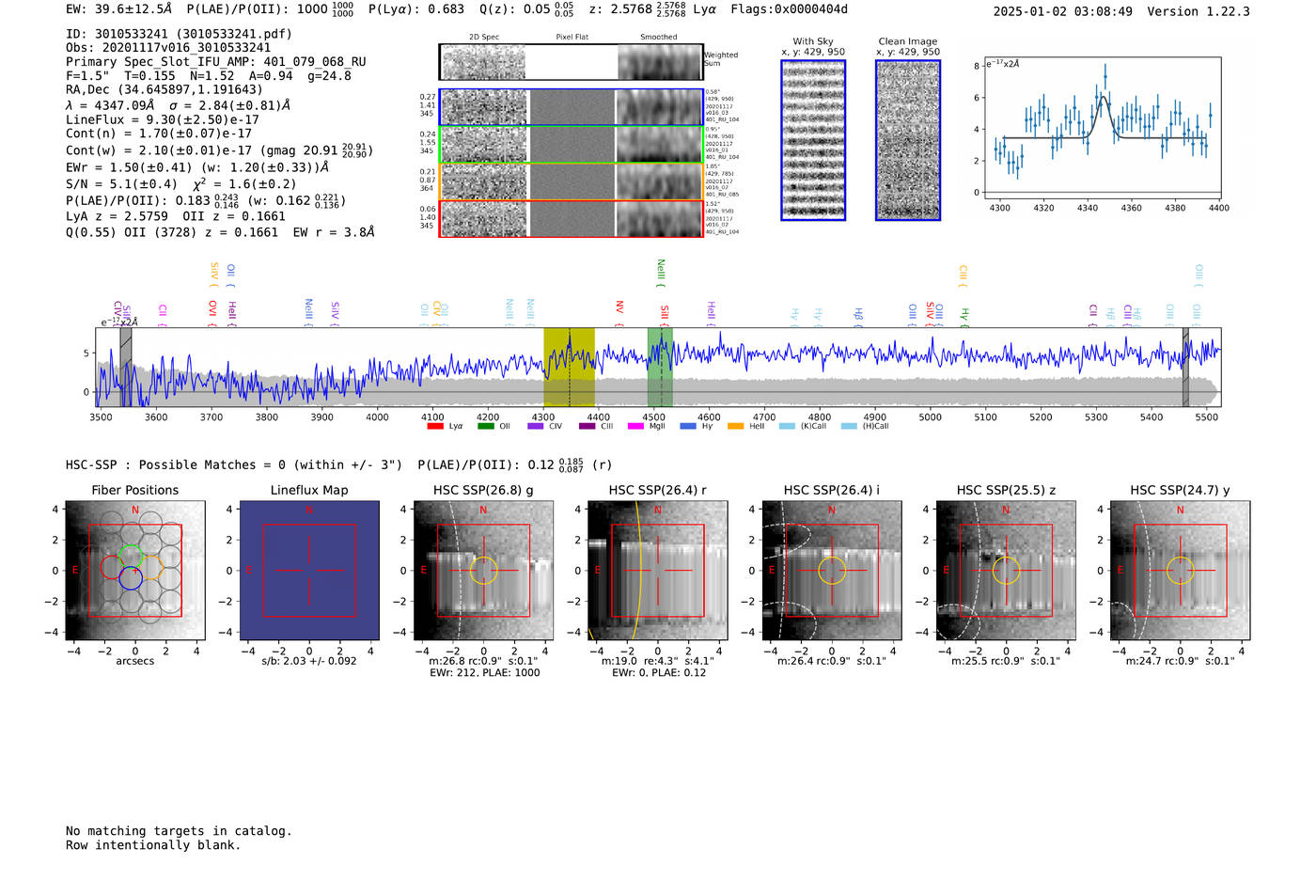
Task: Click 'EWr: 0, PLAE: 0.12' under r image
Action: 659,673
